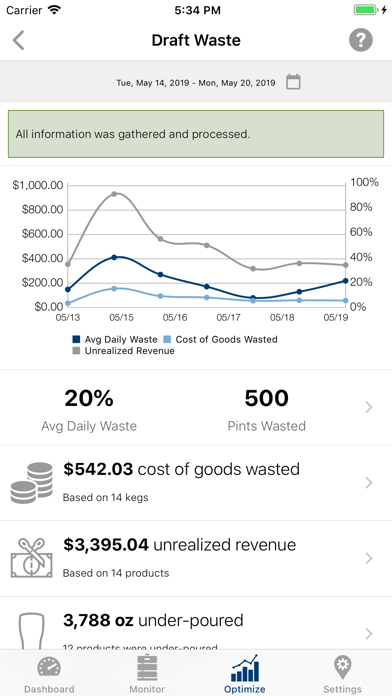The width and height of the screenshot is (392, 696).
Task: Tap the back arrow icon
Action: click(x=18, y=40)
